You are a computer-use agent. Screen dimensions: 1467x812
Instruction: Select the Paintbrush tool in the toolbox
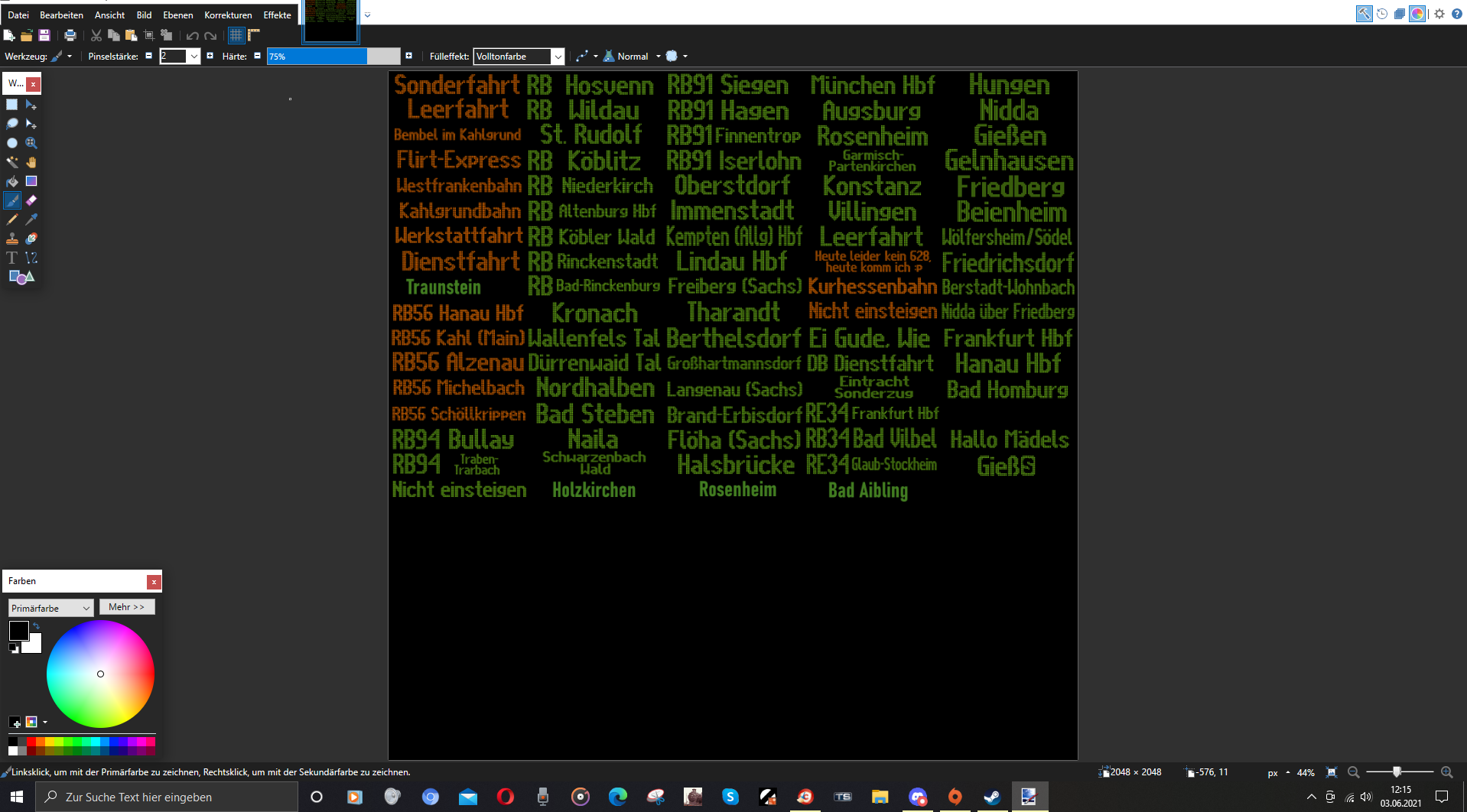tap(12, 200)
